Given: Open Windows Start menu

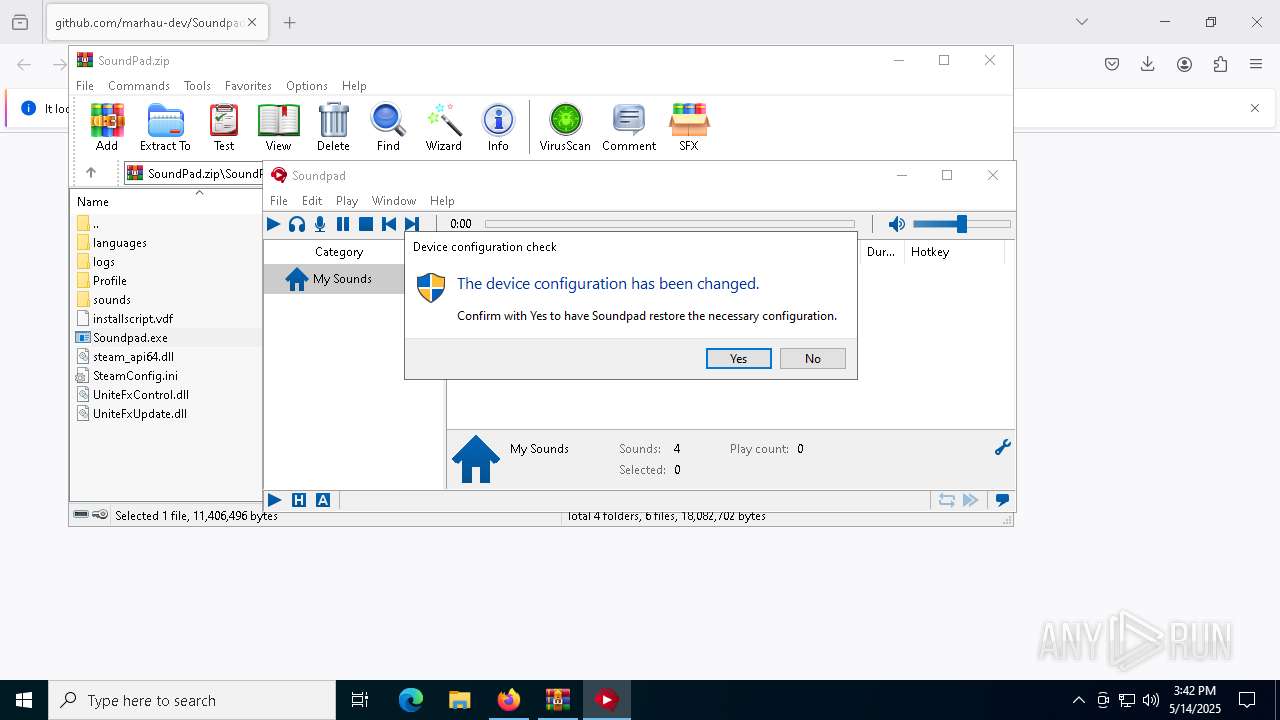Looking at the screenshot, I should point(24,700).
